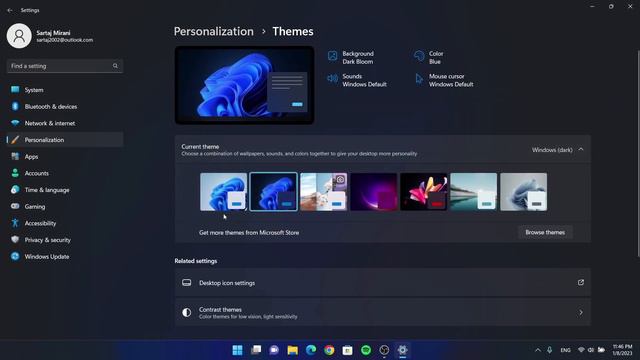Screen dimensions: 640x360
Task: Open Windows Update settings
Action: (65, 257)
